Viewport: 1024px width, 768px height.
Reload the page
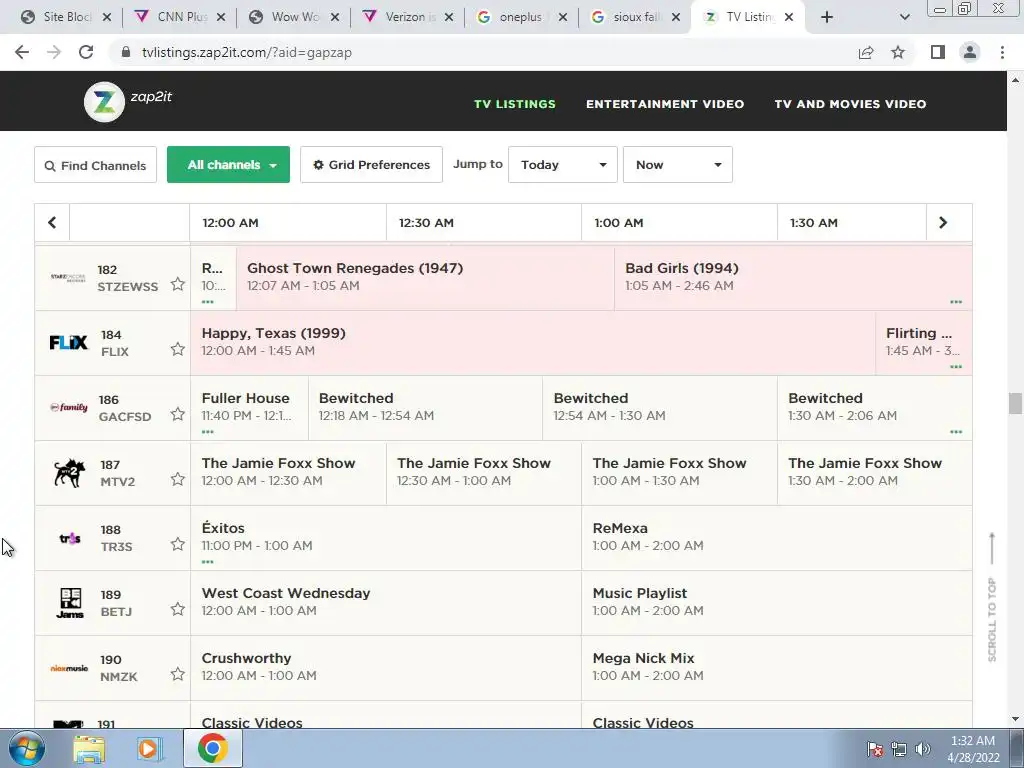86,52
